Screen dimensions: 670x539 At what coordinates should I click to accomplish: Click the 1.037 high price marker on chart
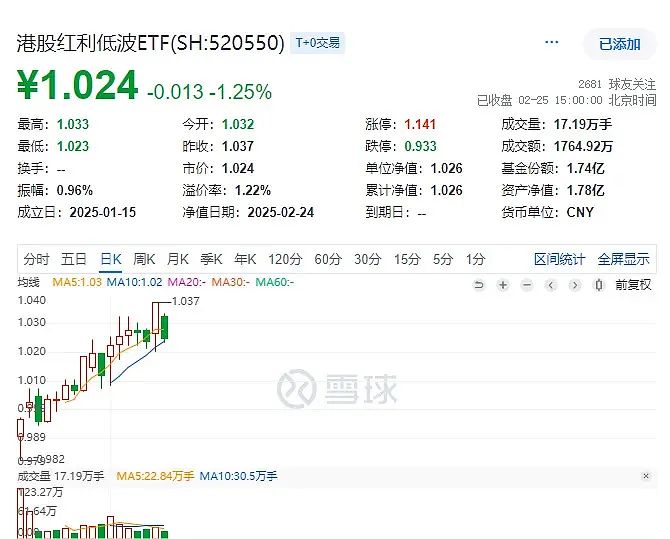[x=185, y=301]
